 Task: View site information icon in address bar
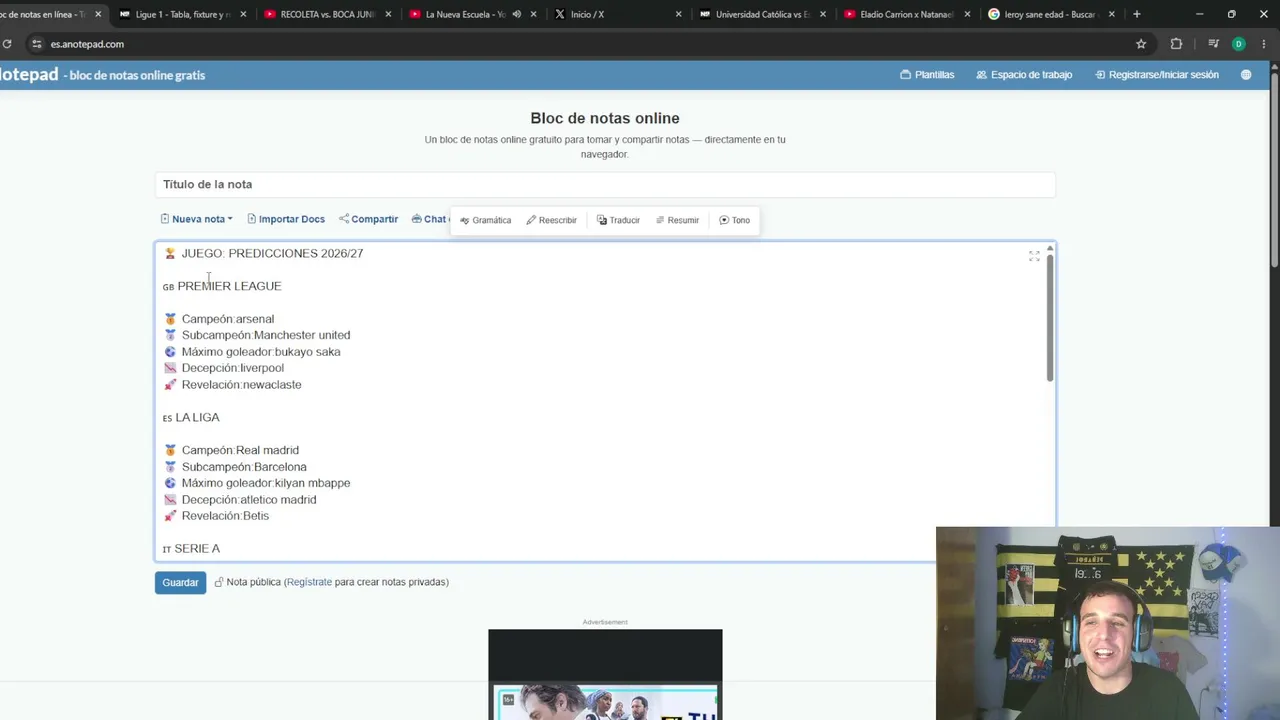click(36, 44)
